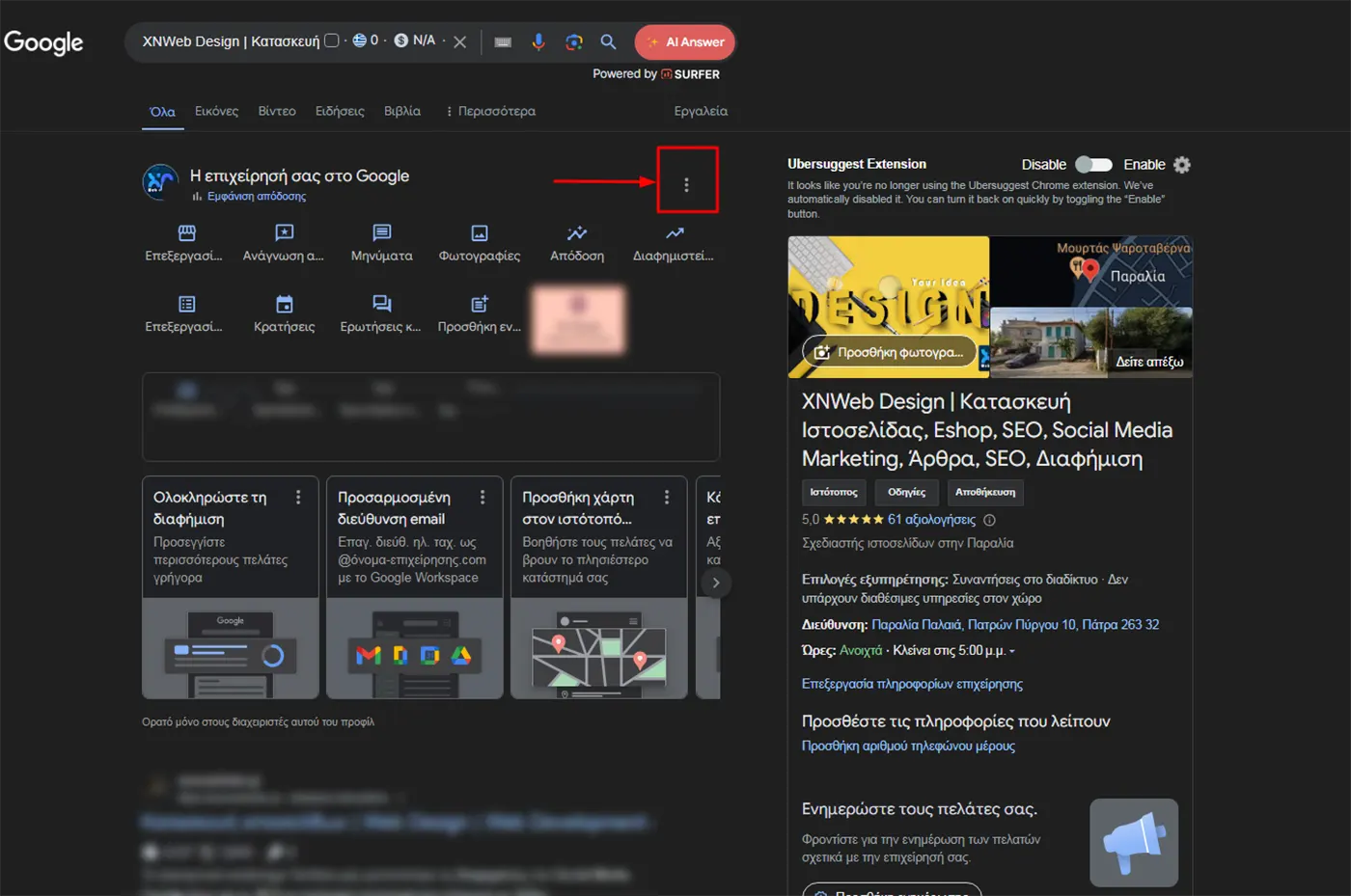Click inside the search query field
This screenshot has height=896, width=1351.
231,41
